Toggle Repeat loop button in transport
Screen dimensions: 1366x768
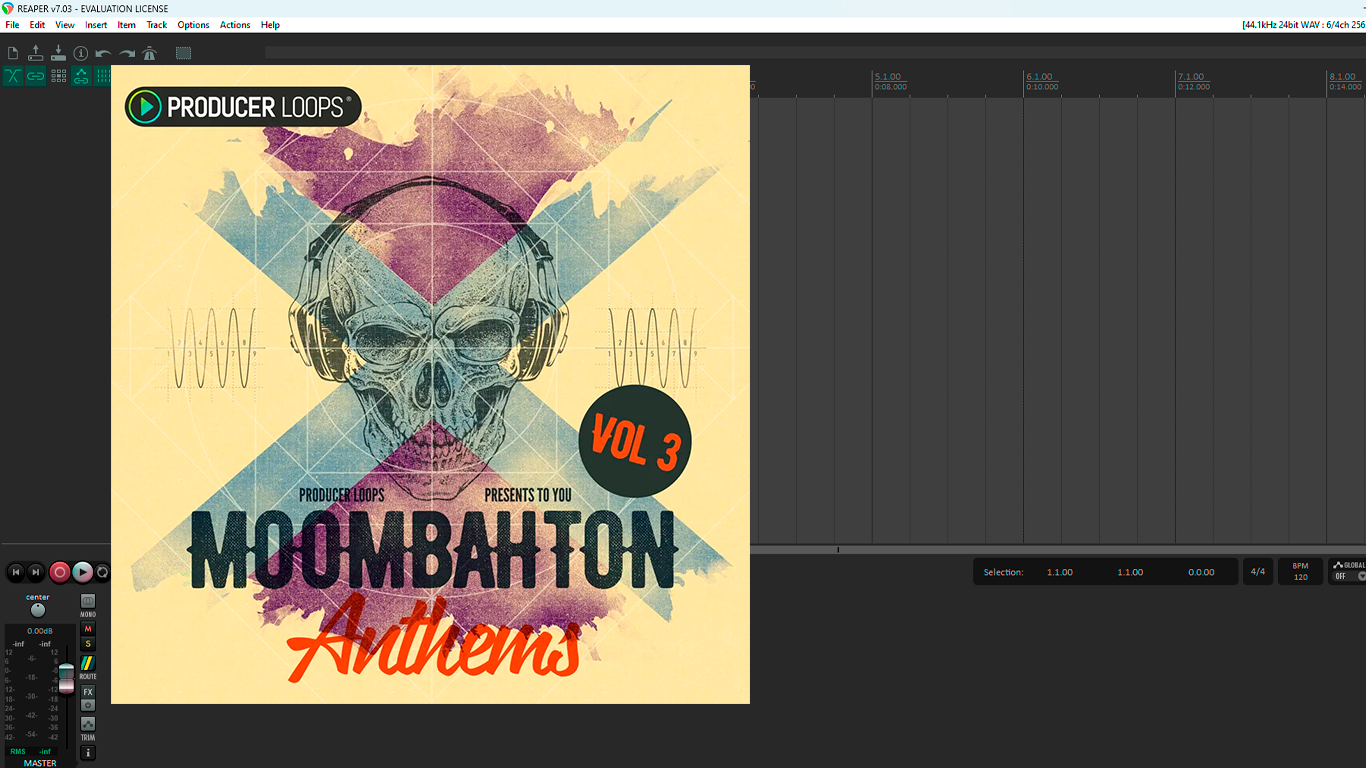click(x=102, y=572)
